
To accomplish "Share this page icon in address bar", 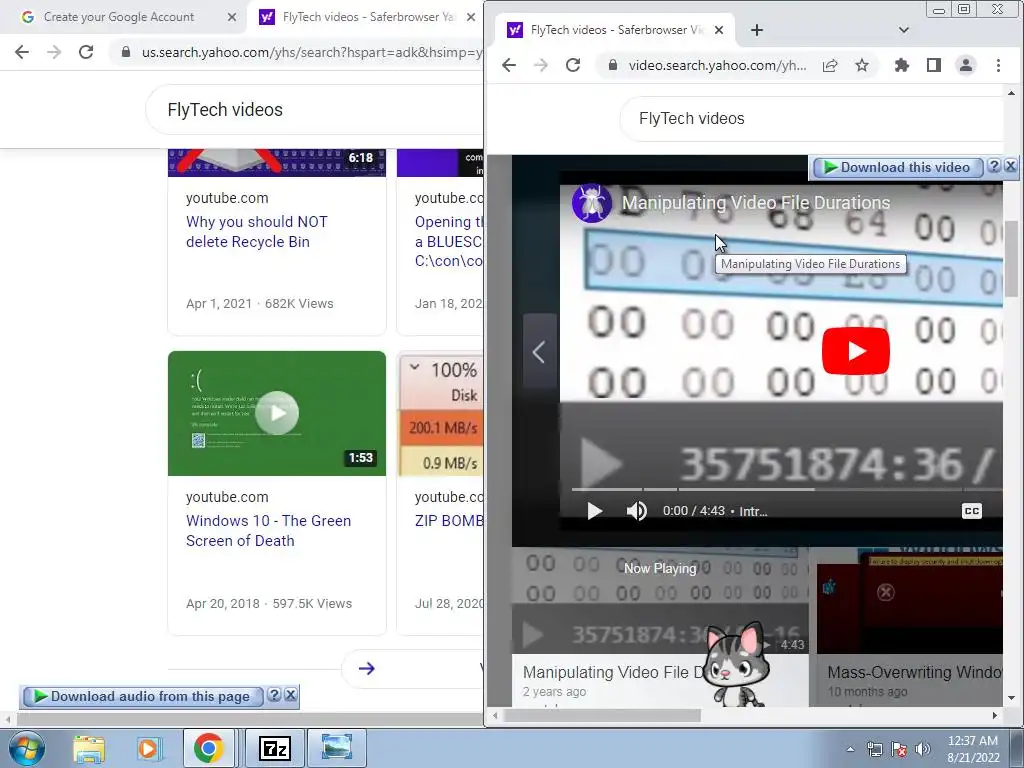I will (x=830, y=65).
